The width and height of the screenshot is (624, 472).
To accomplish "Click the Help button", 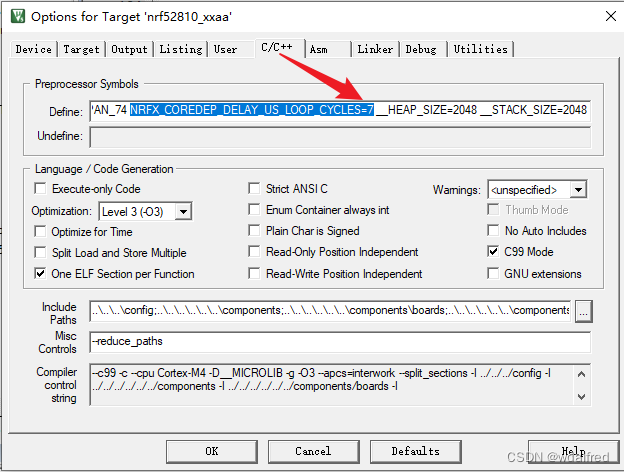I will (x=573, y=451).
